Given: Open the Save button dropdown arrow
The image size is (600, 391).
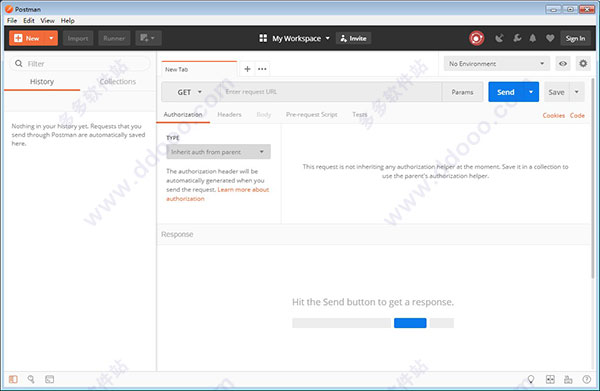Looking at the screenshot, I should [x=577, y=92].
